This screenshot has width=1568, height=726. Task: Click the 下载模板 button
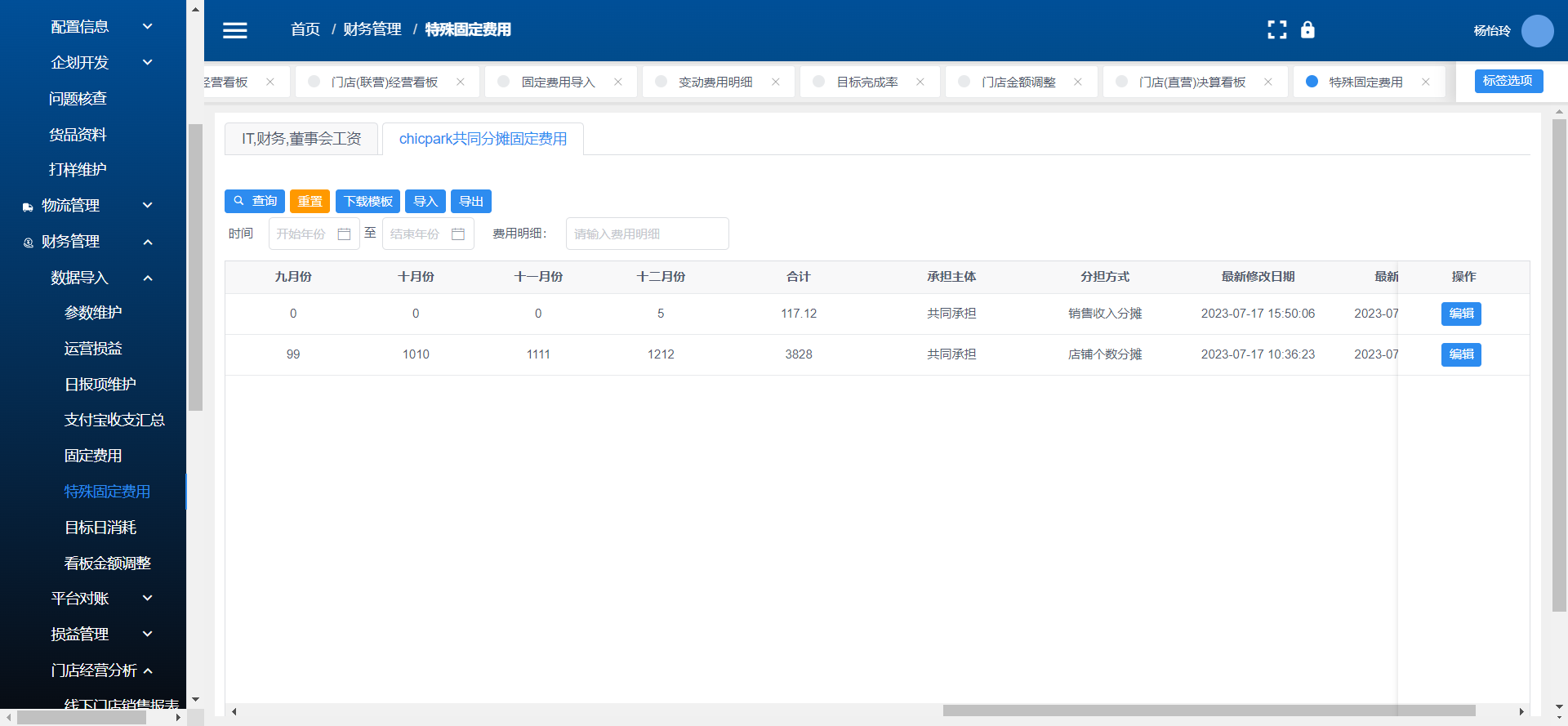[367, 201]
